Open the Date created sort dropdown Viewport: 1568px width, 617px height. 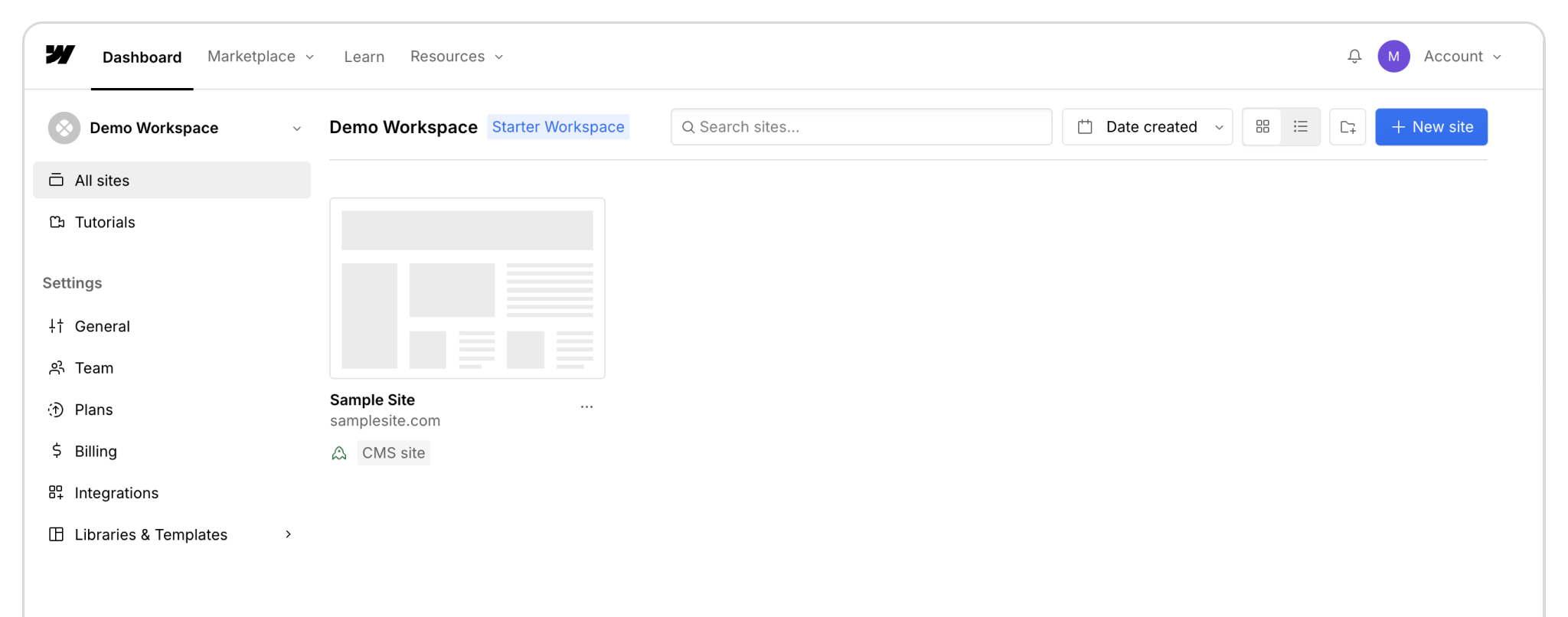[x=1147, y=127]
